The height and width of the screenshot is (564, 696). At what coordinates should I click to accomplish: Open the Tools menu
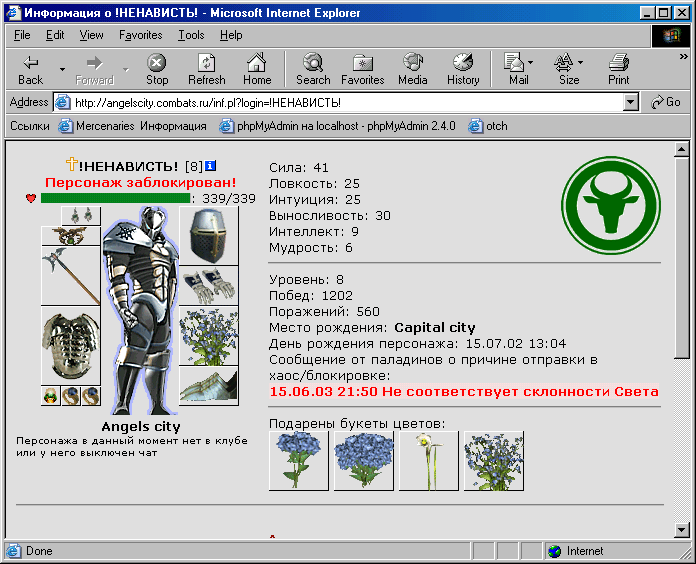[191, 35]
